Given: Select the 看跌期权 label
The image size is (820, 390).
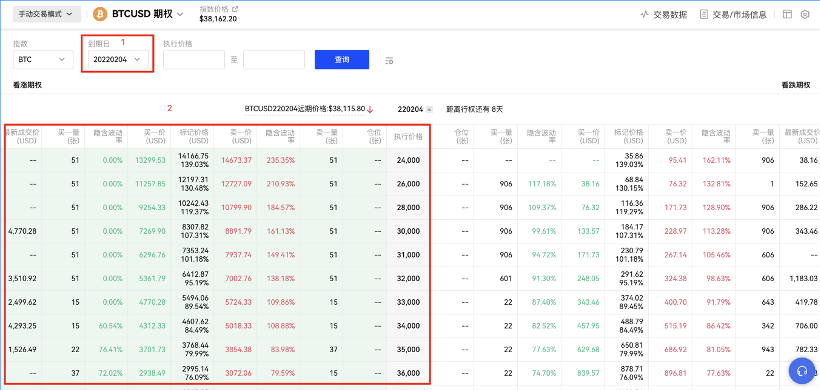Looking at the screenshot, I should pyautogui.click(x=796, y=85).
